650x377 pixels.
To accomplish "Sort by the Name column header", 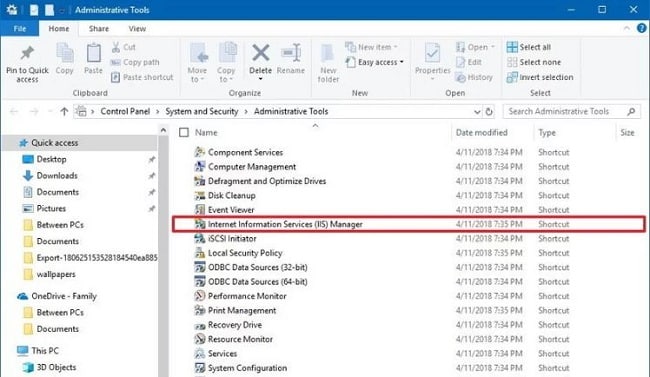I will pyautogui.click(x=206, y=133).
